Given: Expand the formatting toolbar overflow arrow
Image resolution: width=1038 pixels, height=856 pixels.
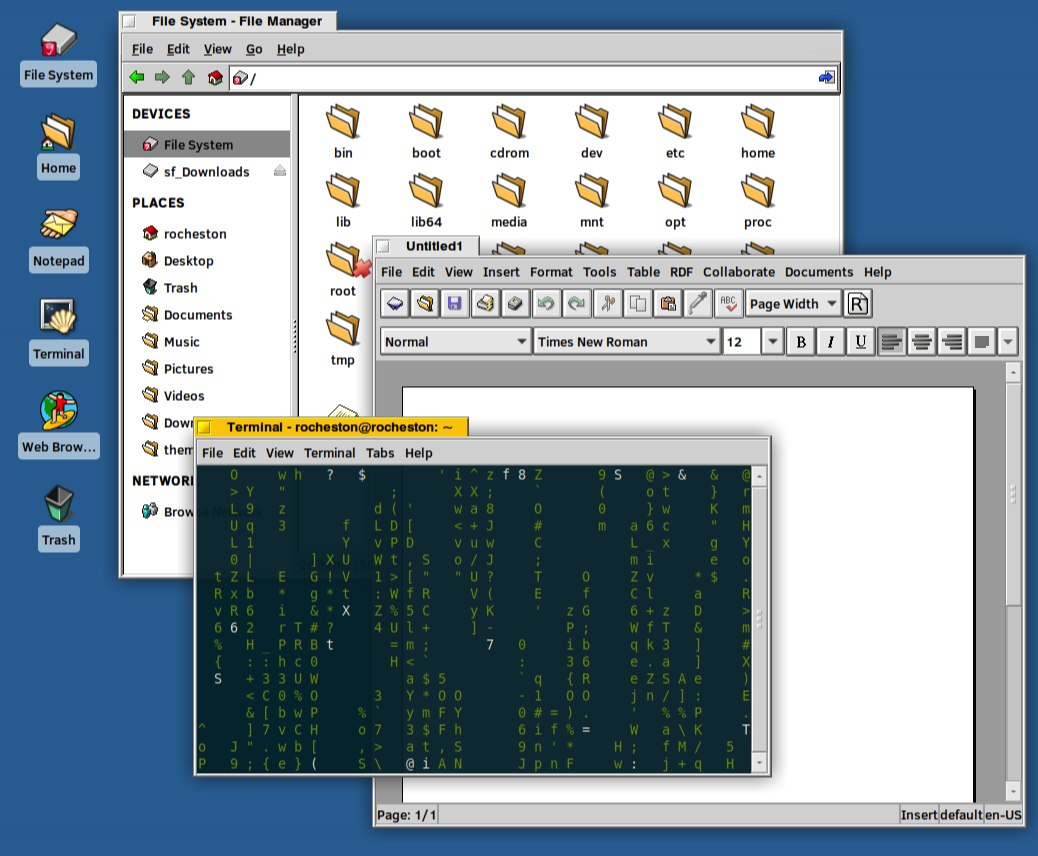Looking at the screenshot, I should click(x=1008, y=342).
